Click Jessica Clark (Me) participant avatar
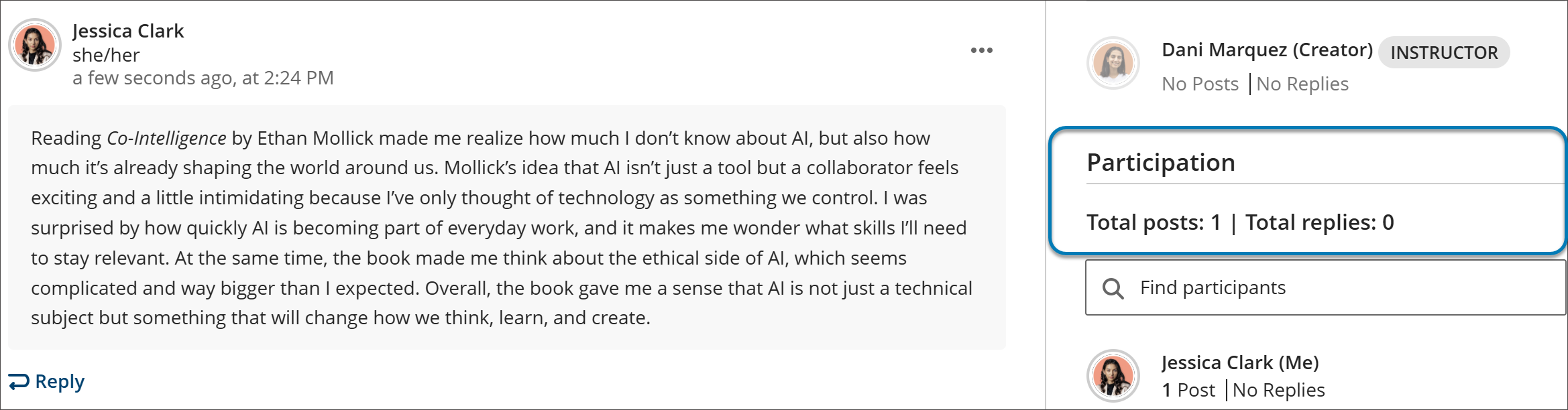The image size is (1568, 410). pyautogui.click(x=1113, y=375)
